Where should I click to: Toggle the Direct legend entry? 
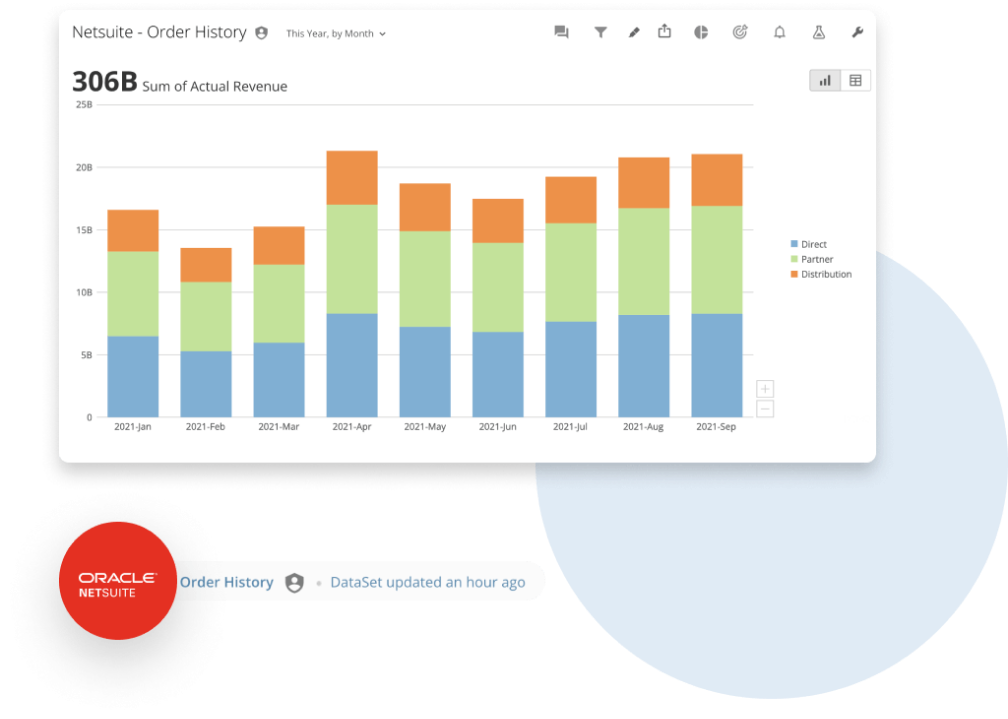click(809, 244)
